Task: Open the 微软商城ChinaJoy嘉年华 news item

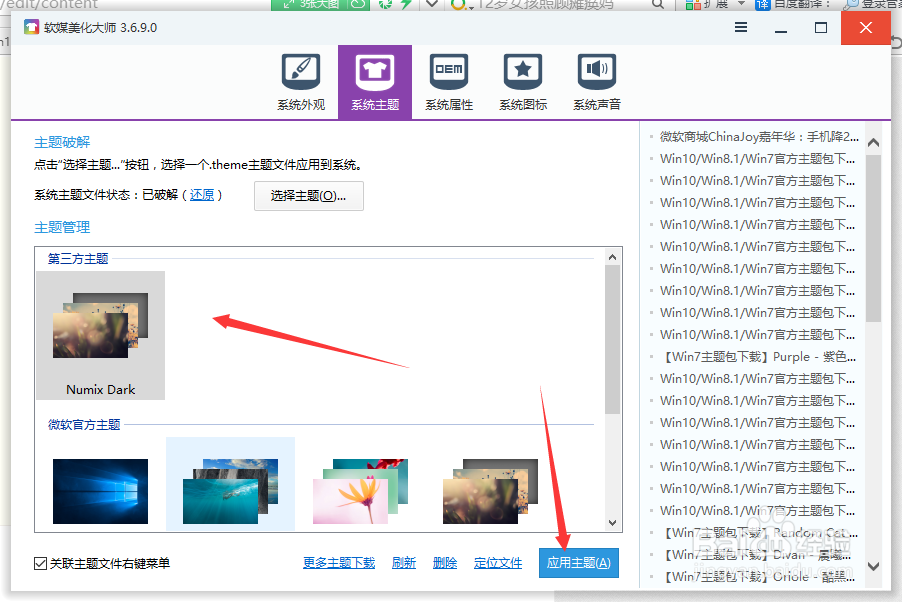Action: 759,137
